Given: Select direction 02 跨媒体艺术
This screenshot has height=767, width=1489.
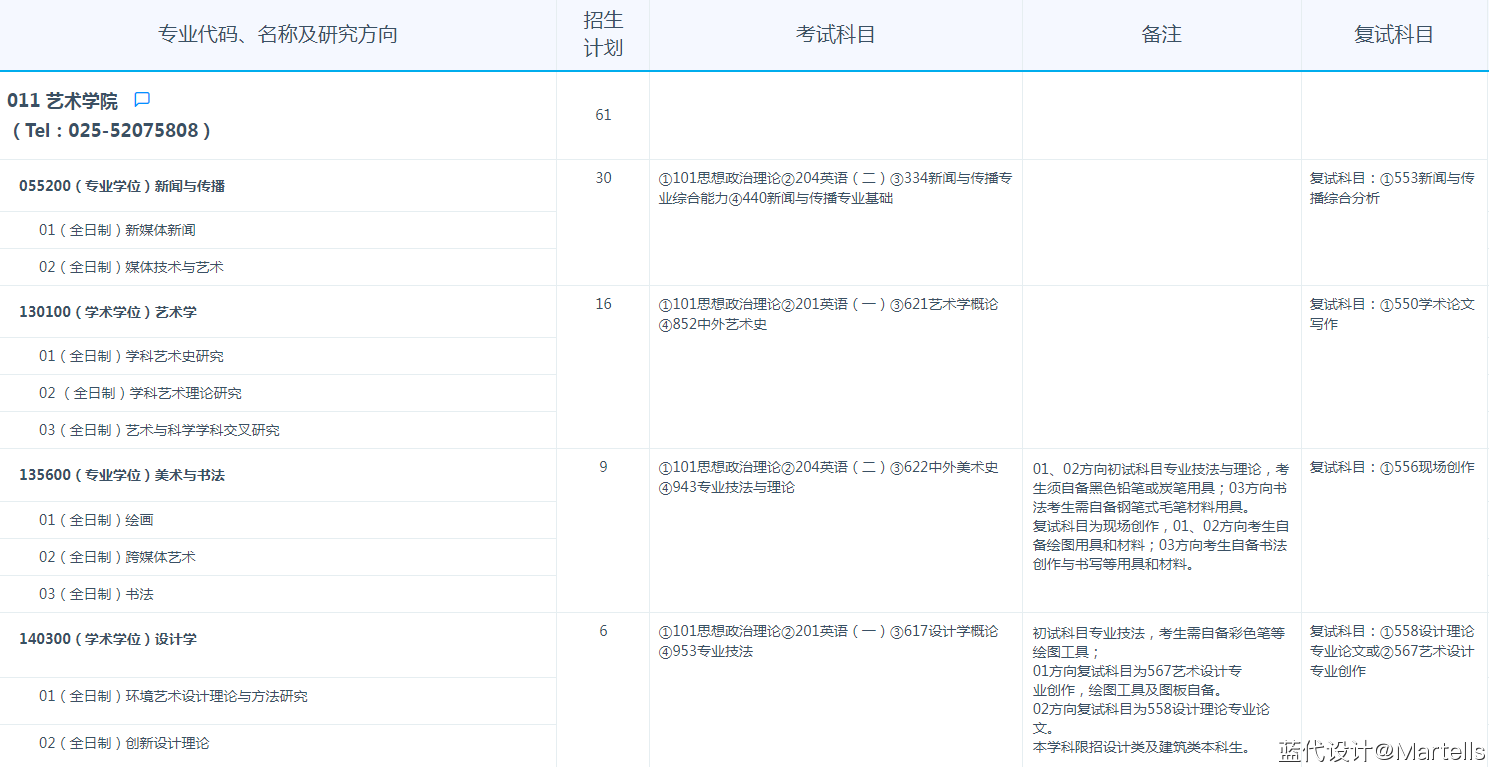Looking at the screenshot, I should tap(117, 557).
